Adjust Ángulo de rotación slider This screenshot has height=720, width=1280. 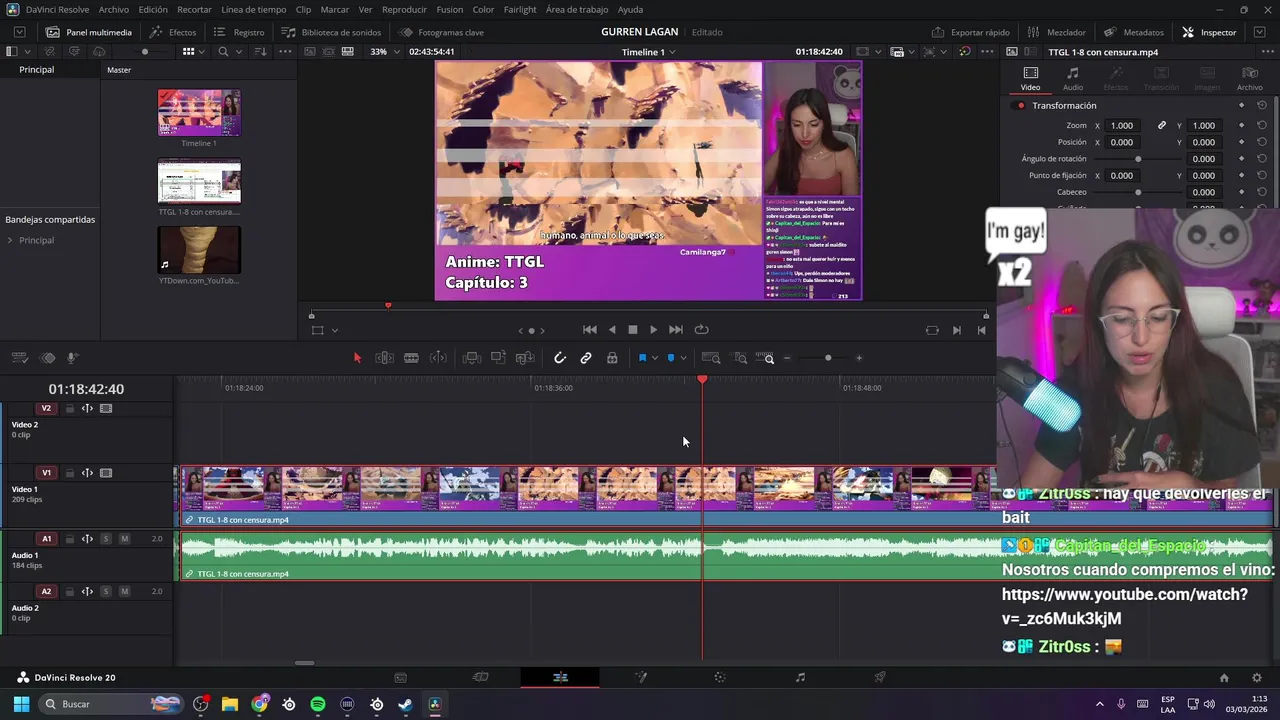tap(1137, 159)
